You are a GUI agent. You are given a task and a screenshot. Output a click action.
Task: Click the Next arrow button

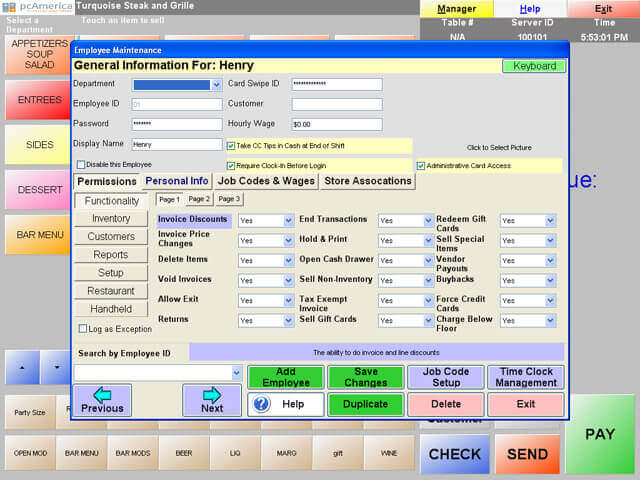point(211,400)
